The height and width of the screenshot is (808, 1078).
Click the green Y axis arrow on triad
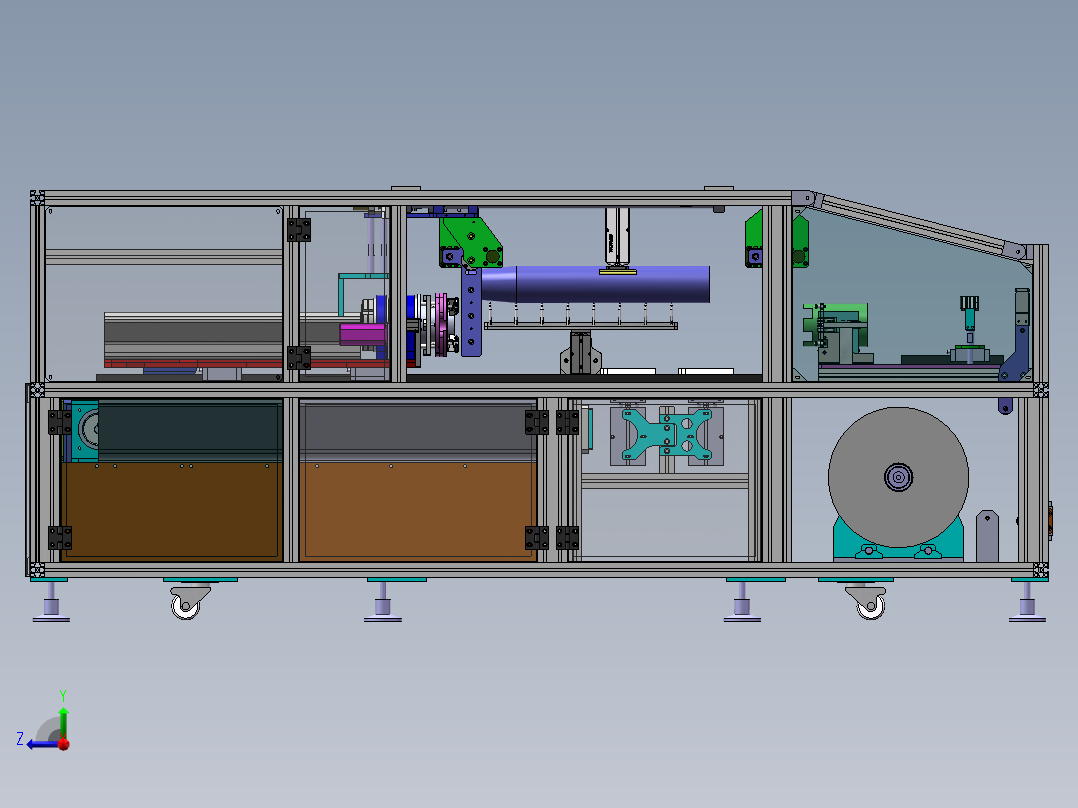click(x=63, y=721)
